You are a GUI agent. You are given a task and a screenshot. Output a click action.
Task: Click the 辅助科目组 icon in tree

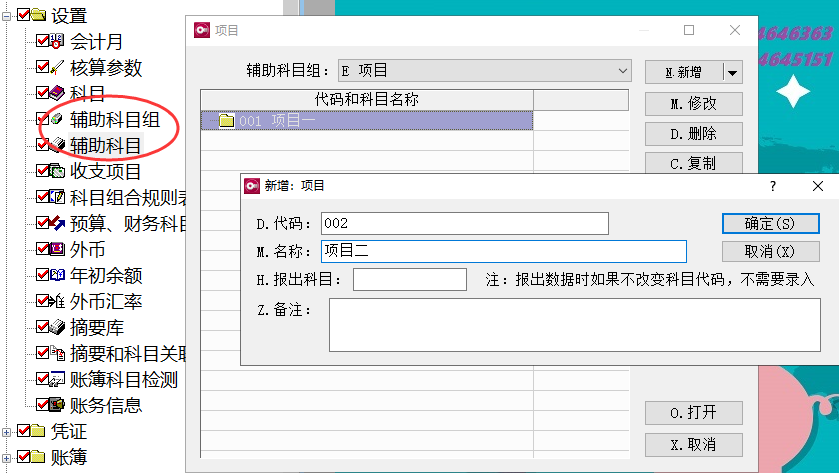pyautogui.click(x=57, y=119)
